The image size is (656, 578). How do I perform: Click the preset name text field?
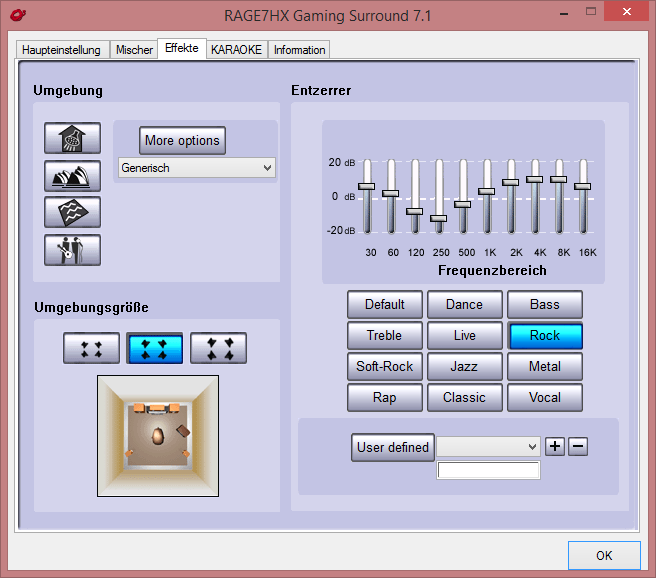click(x=488, y=470)
